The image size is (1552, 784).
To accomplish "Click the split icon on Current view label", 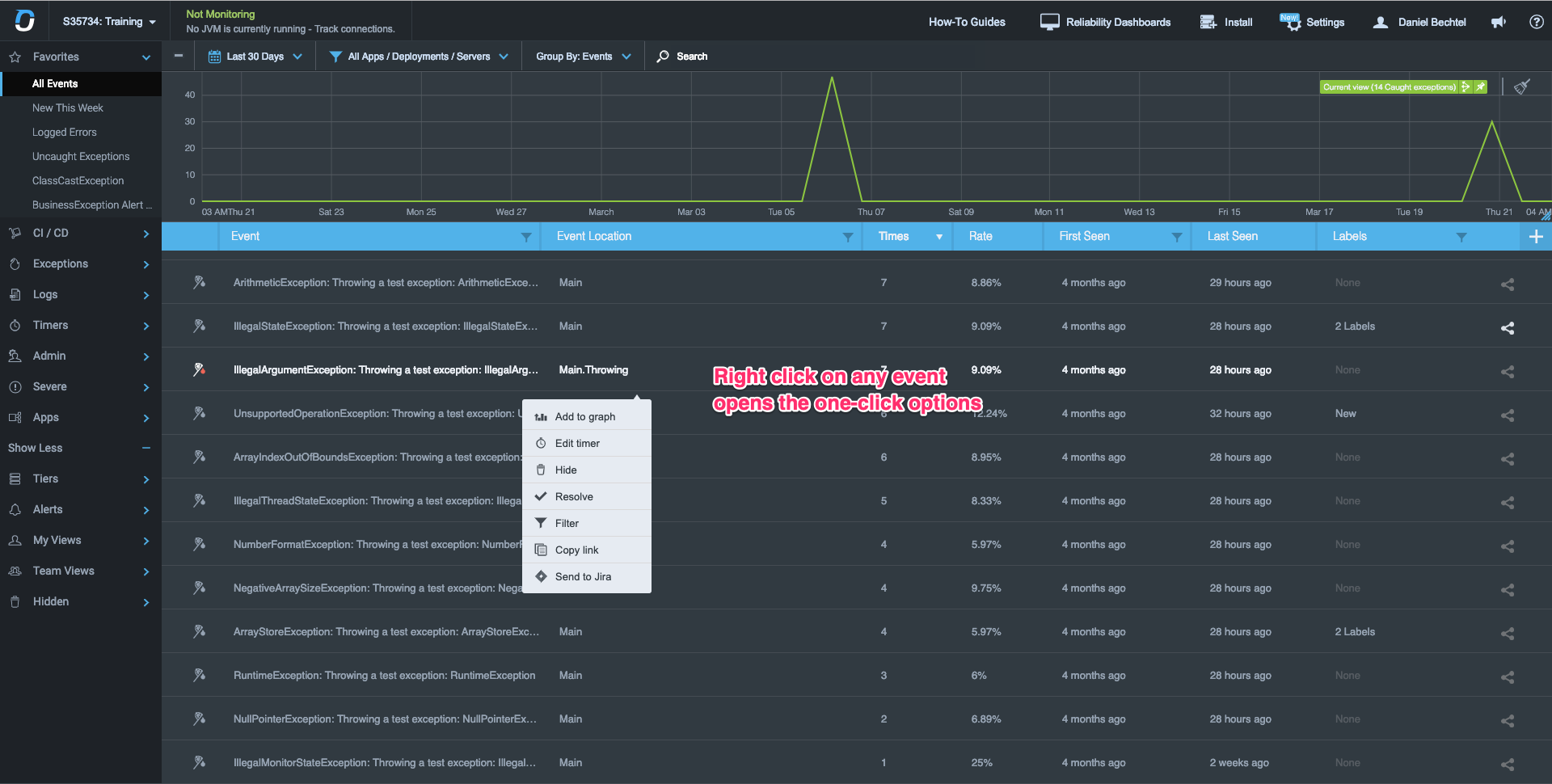I will point(1466,86).
